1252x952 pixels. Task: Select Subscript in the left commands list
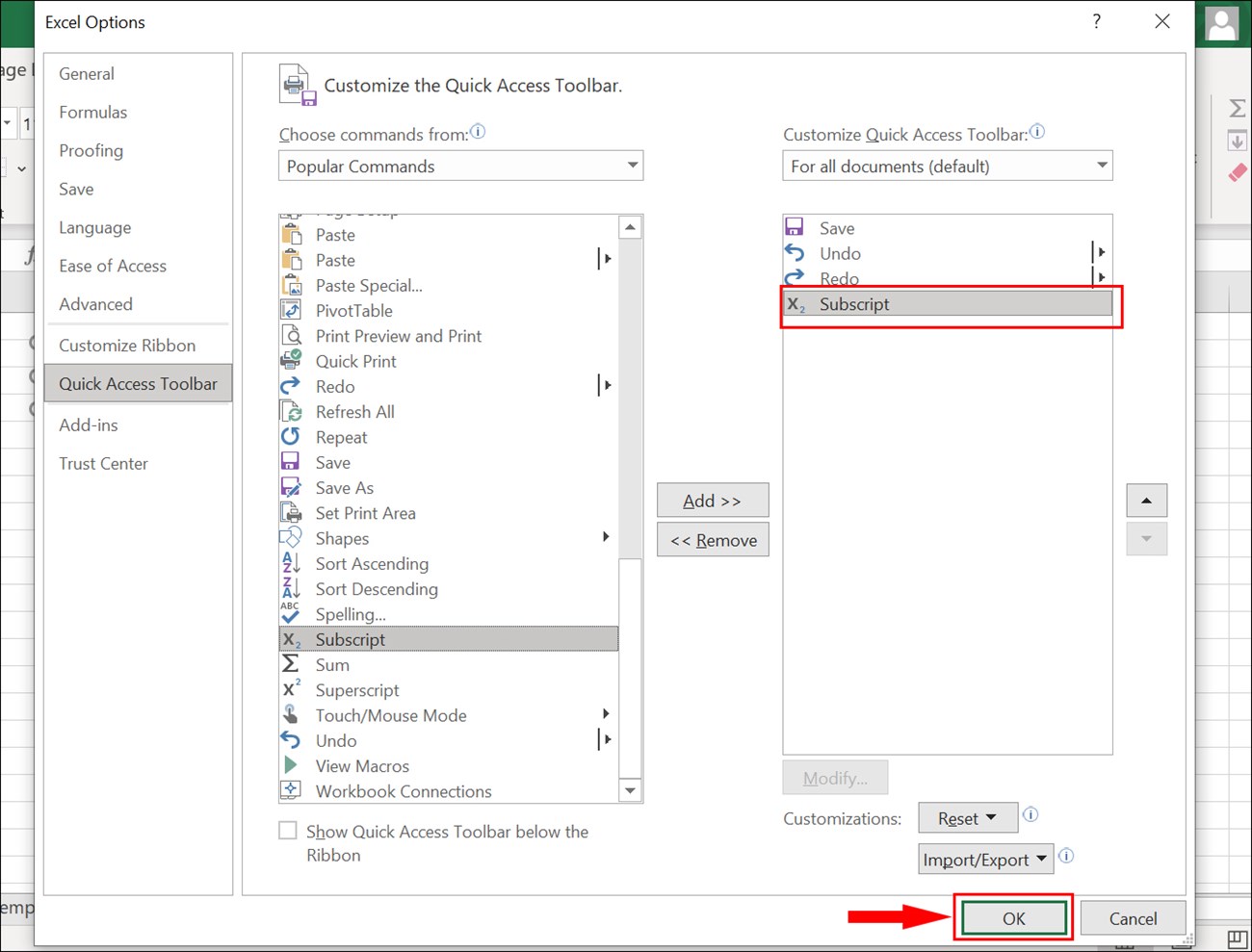point(449,639)
